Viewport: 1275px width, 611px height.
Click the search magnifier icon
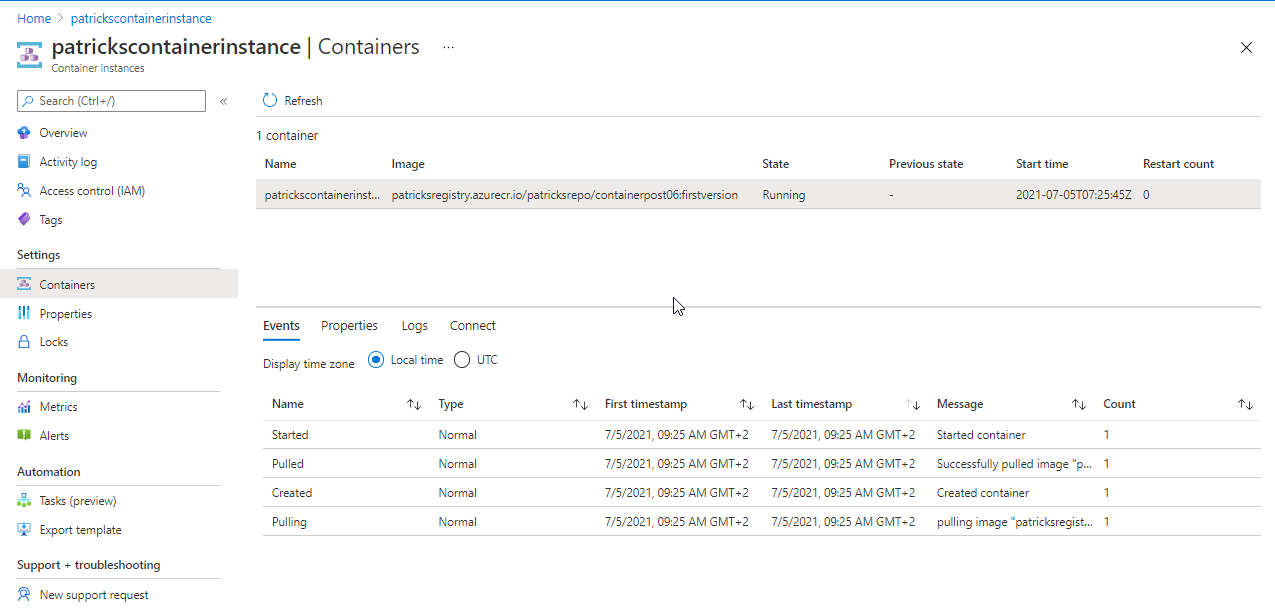coord(28,101)
